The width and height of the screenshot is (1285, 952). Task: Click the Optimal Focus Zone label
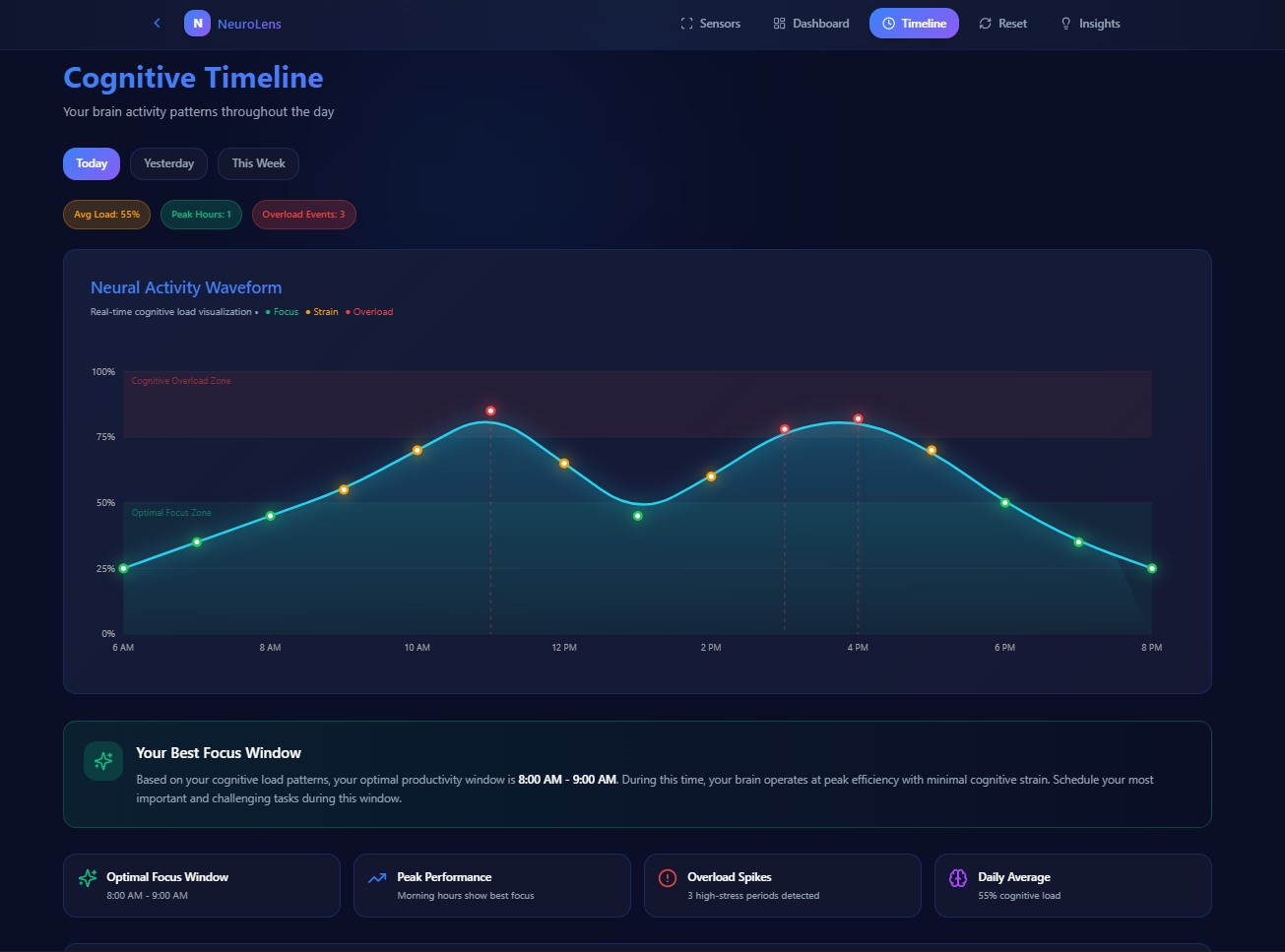pos(171,513)
